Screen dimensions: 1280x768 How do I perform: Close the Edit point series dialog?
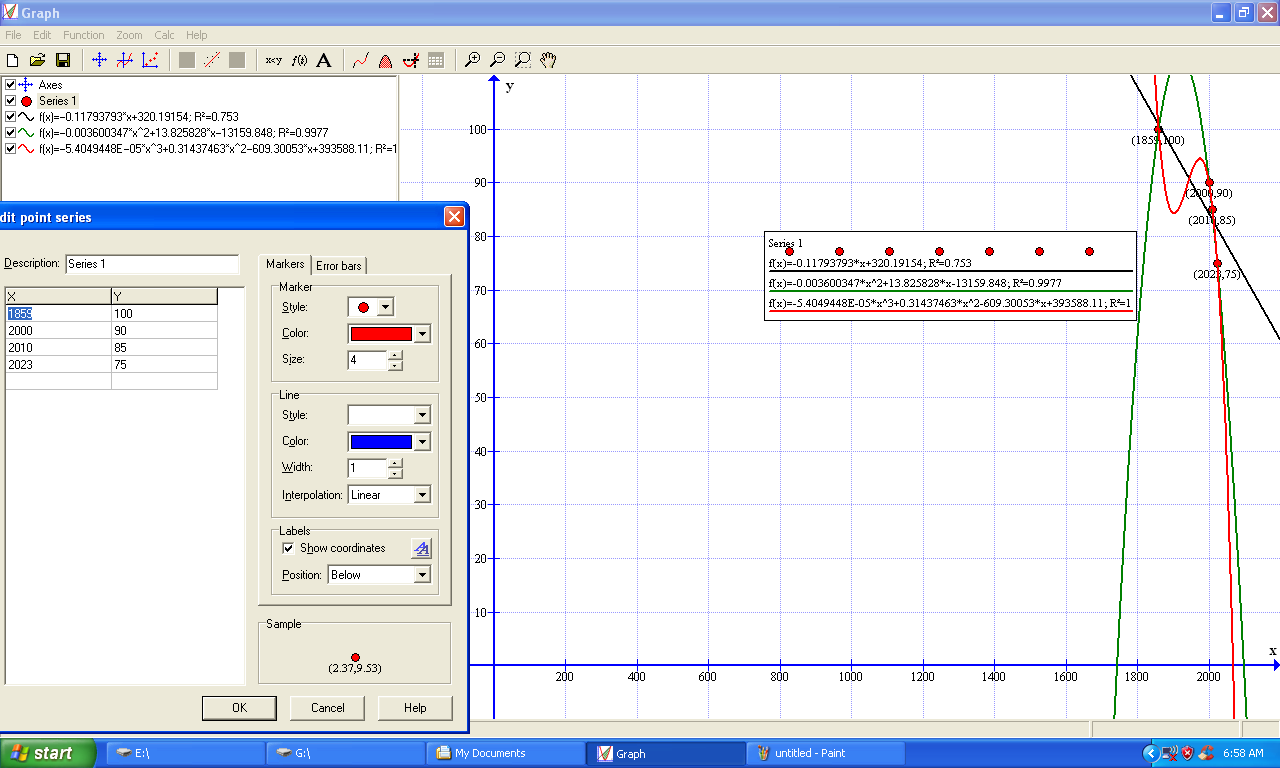pyautogui.click(x=454, y=216)
